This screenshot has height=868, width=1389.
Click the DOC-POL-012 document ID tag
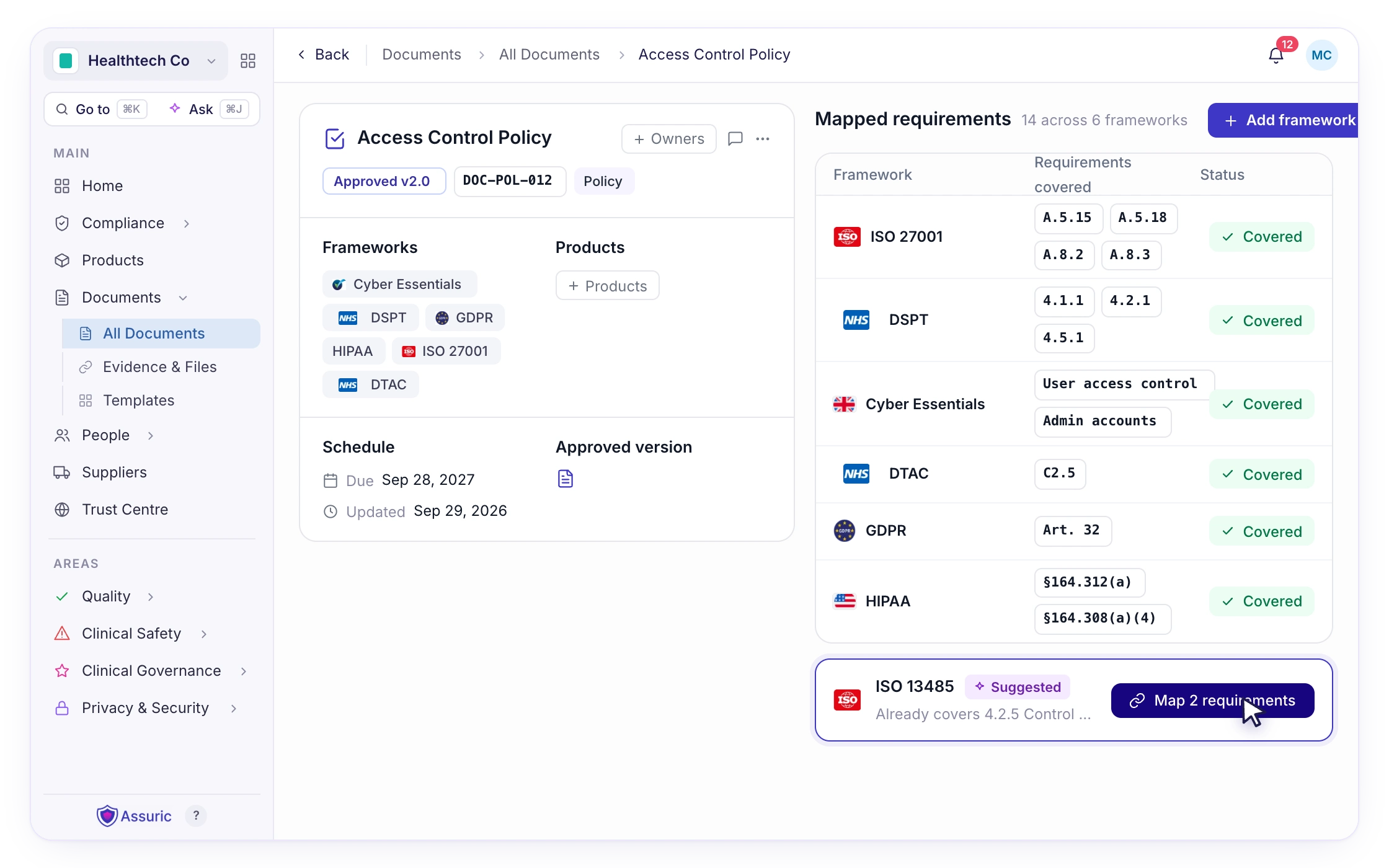pos(510,181)
